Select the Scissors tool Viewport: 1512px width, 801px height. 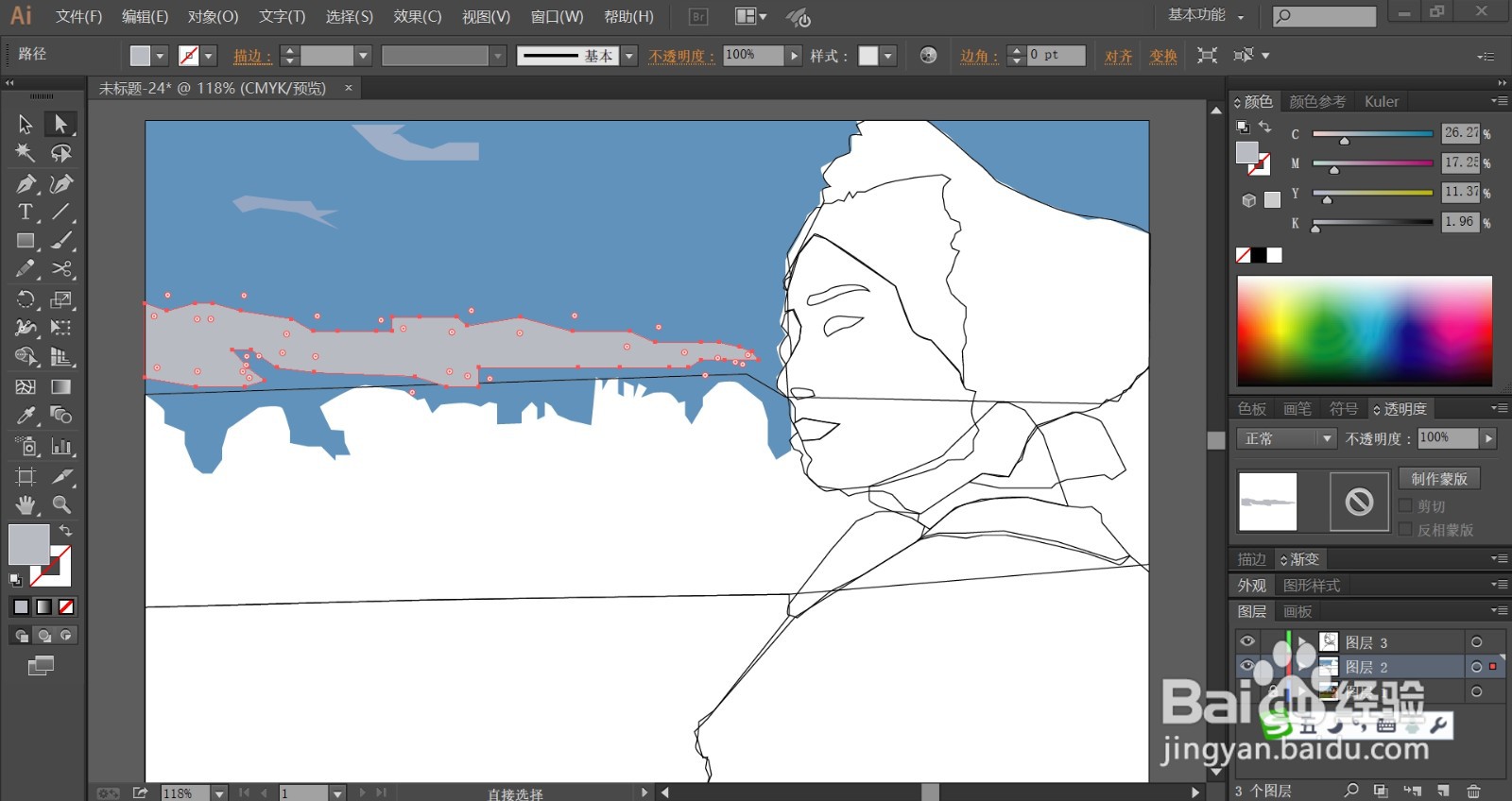[61, 269]
